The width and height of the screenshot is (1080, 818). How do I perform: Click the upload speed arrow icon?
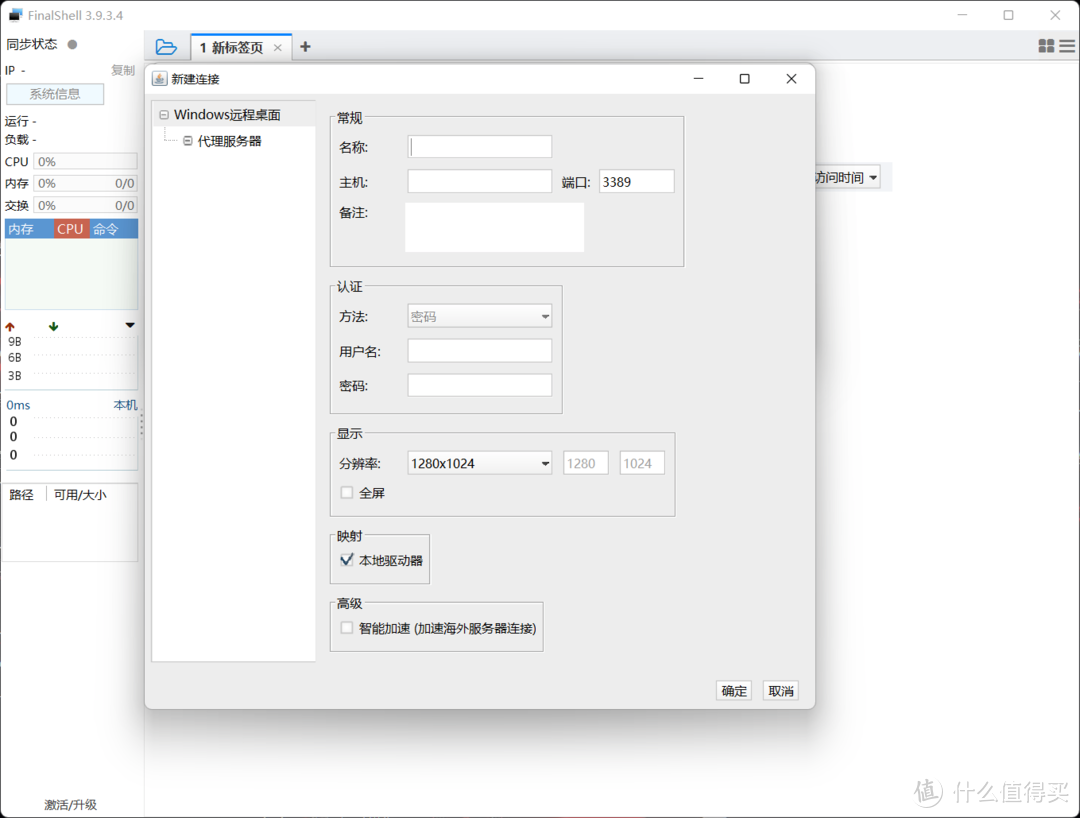pyautogui.click(x=10, y=326)
